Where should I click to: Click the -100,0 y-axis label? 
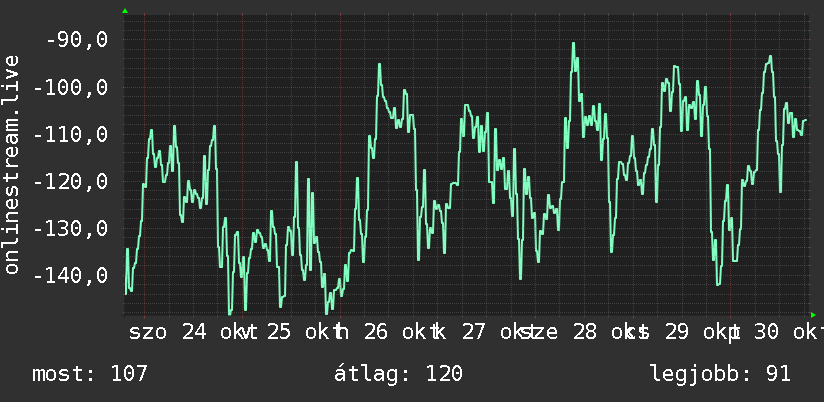tap(70, 87)
